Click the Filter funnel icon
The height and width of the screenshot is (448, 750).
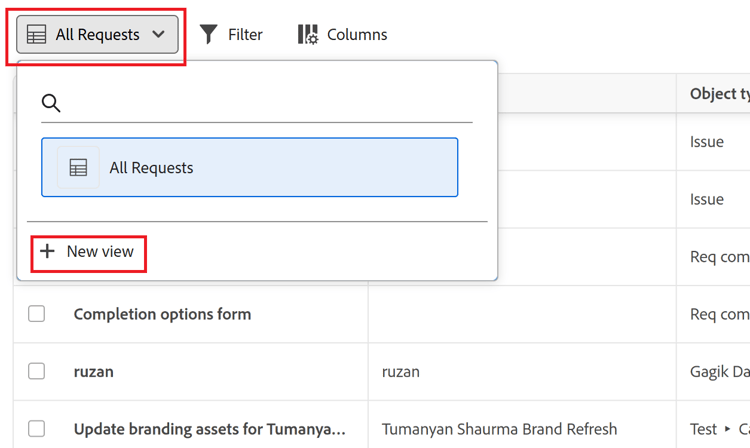coord(208,35)
